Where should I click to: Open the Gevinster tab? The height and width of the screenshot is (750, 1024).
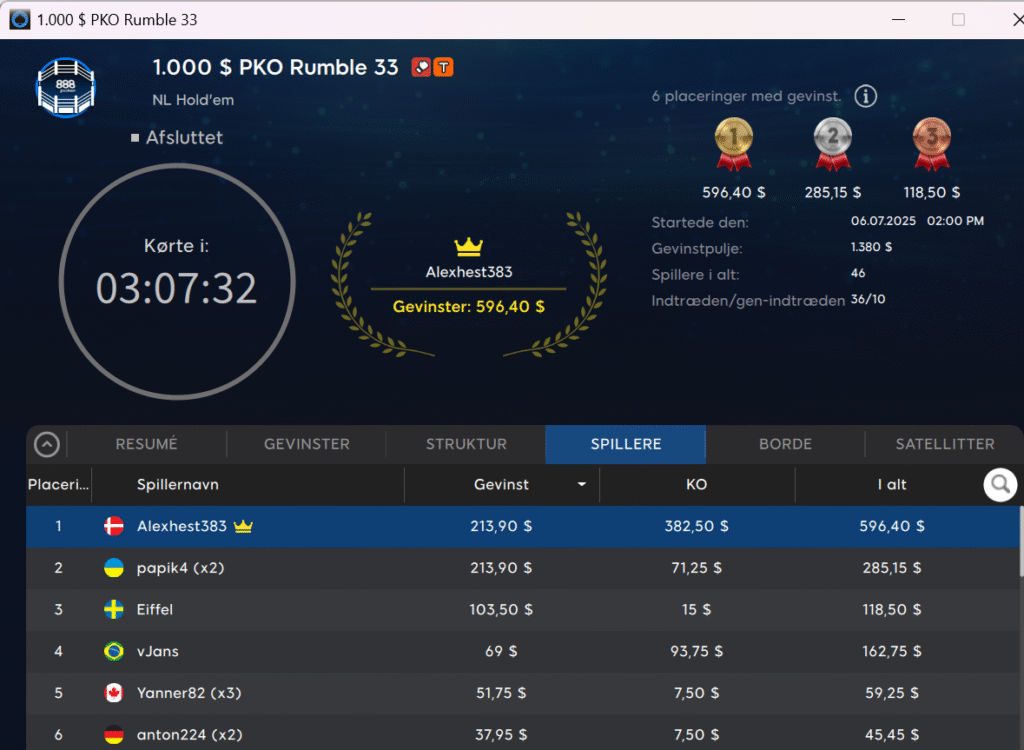pyautogui.click(x=306, y=444)
